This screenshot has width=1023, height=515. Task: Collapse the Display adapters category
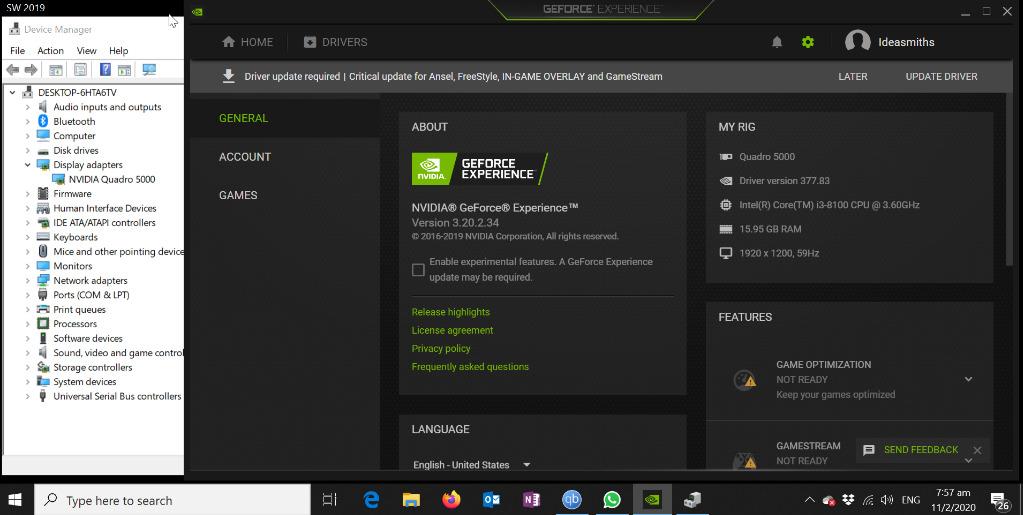(27, 164)
